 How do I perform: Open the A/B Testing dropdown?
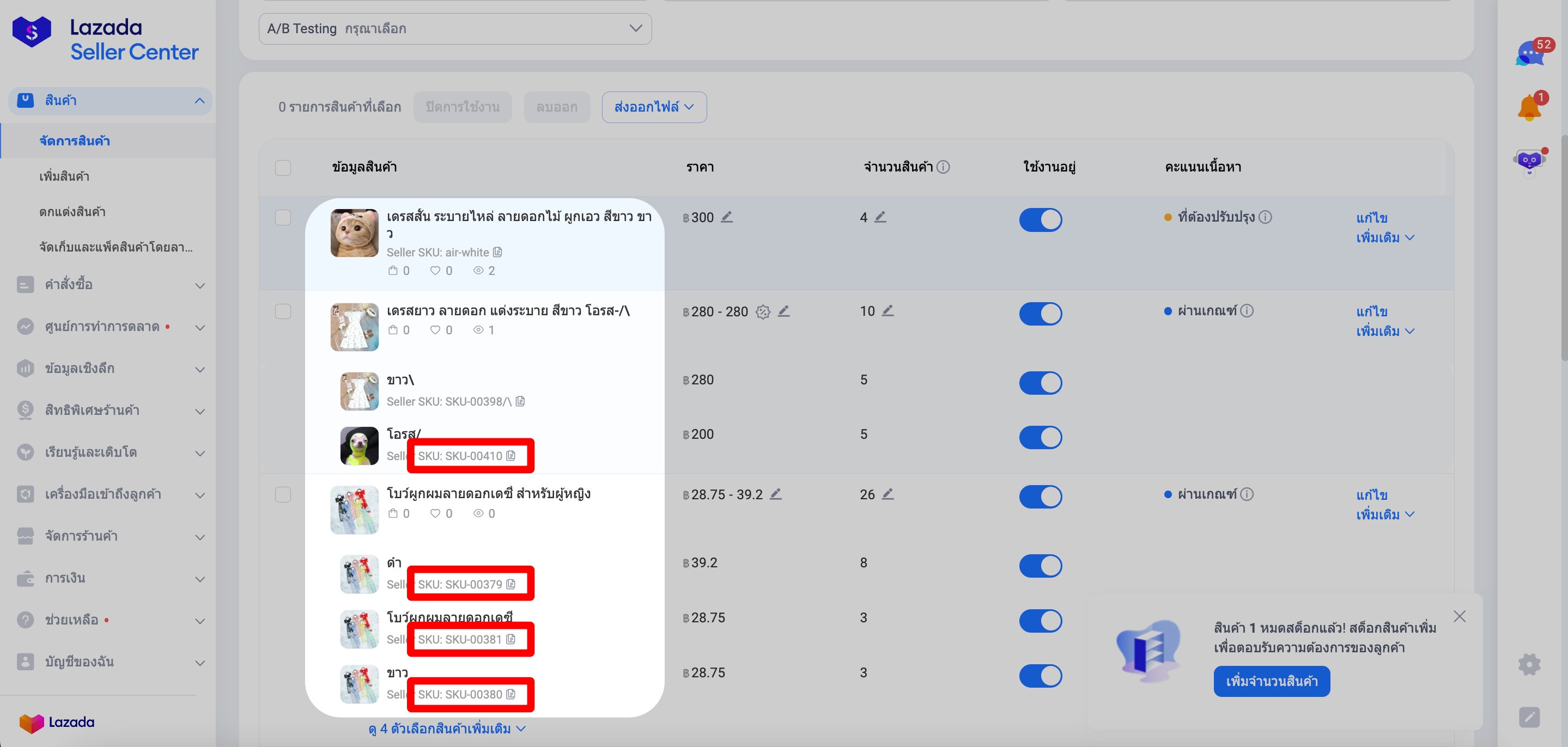pos(455,29)
